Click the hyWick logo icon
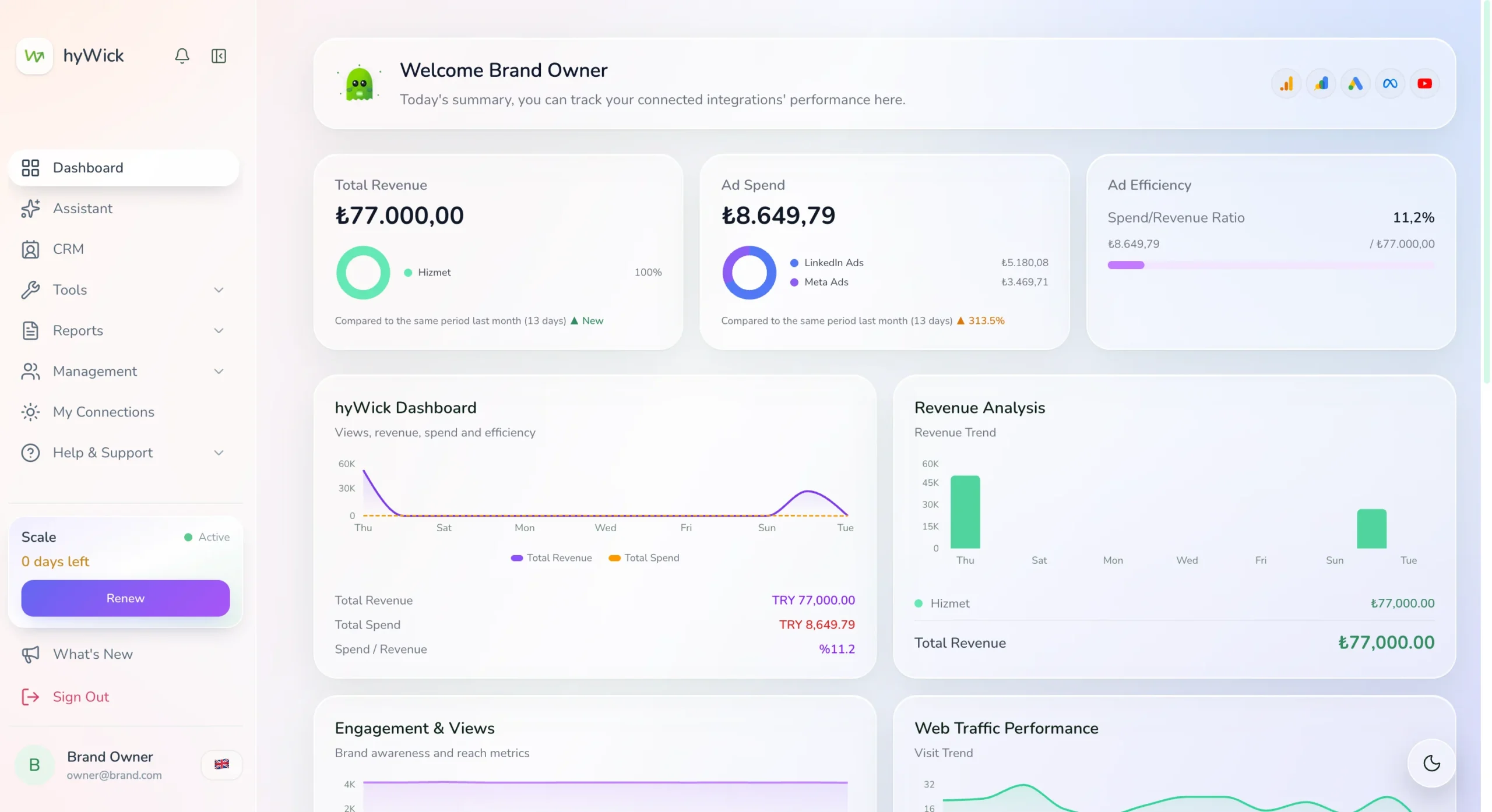This screenshot has height=812, width=1492. coord(34,56)
